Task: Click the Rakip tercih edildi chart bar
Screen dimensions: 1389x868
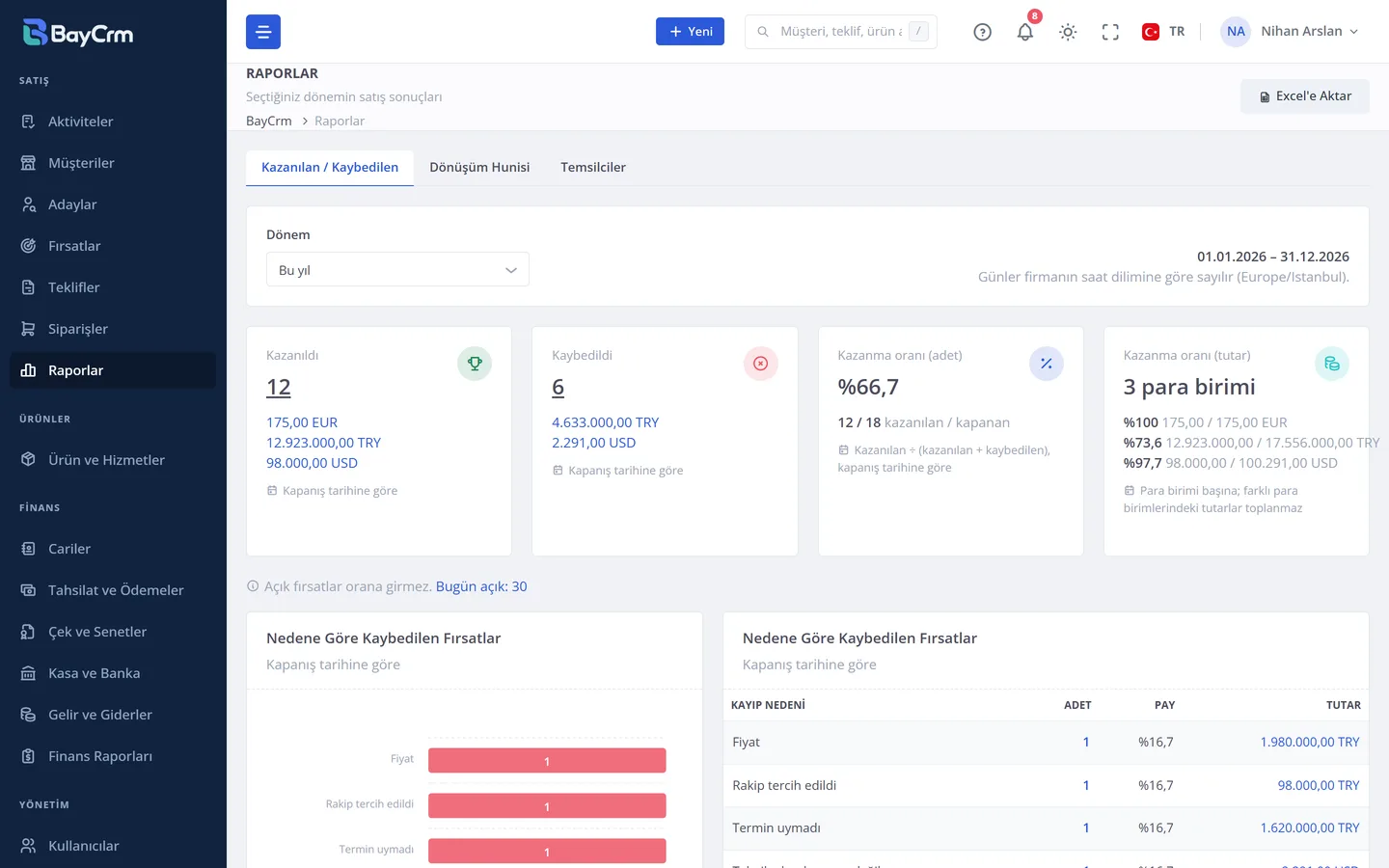Action: point(547,806)
